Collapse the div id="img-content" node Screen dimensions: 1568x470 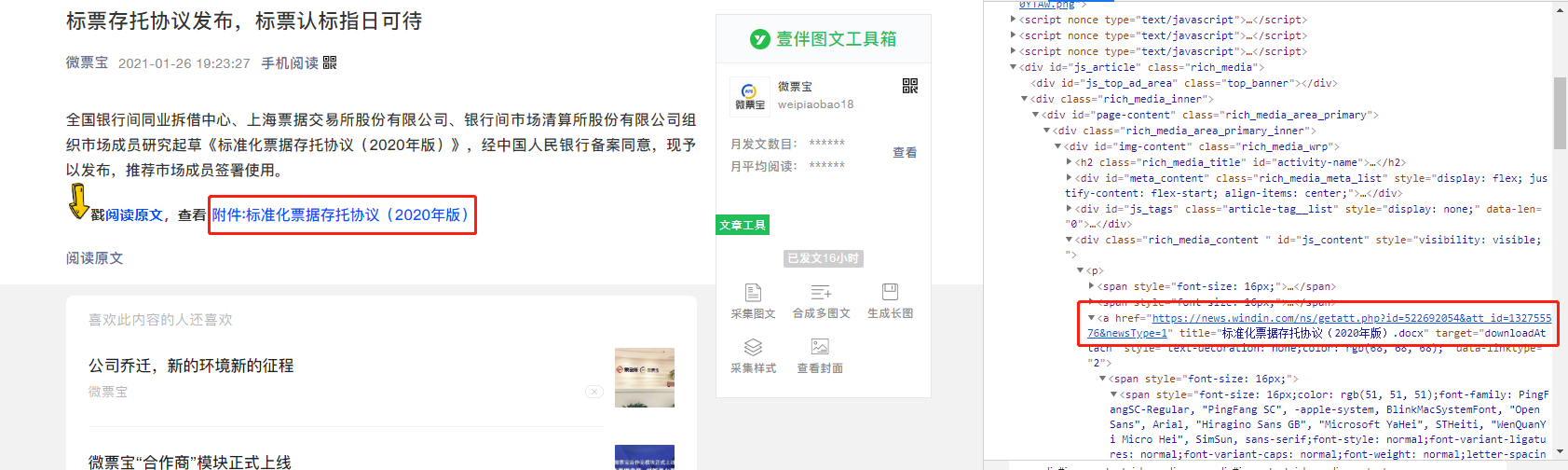1057,146
